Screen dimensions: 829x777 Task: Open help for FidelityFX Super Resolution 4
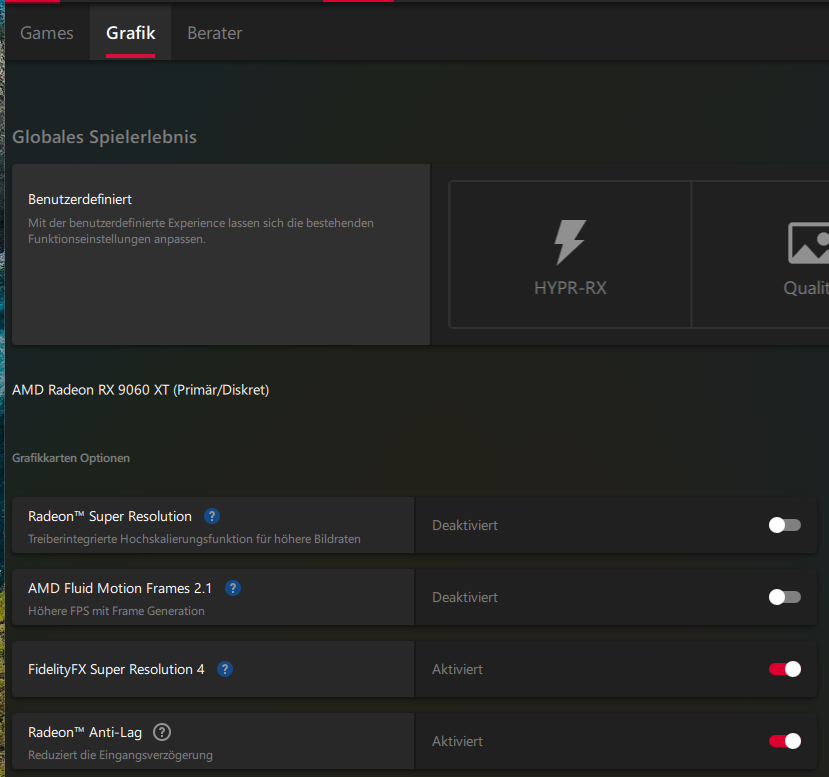coord(225,669)
